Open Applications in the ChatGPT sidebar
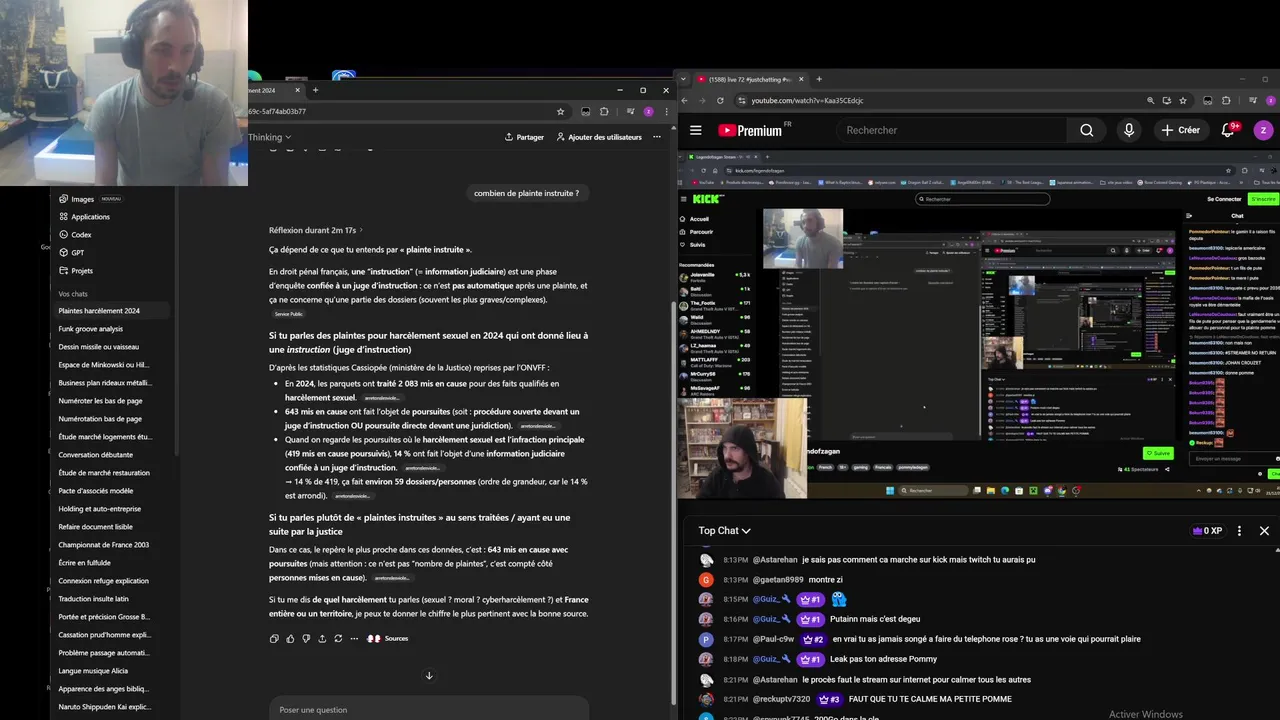Screen dimensions: 1280x720 tap(90, 217)
